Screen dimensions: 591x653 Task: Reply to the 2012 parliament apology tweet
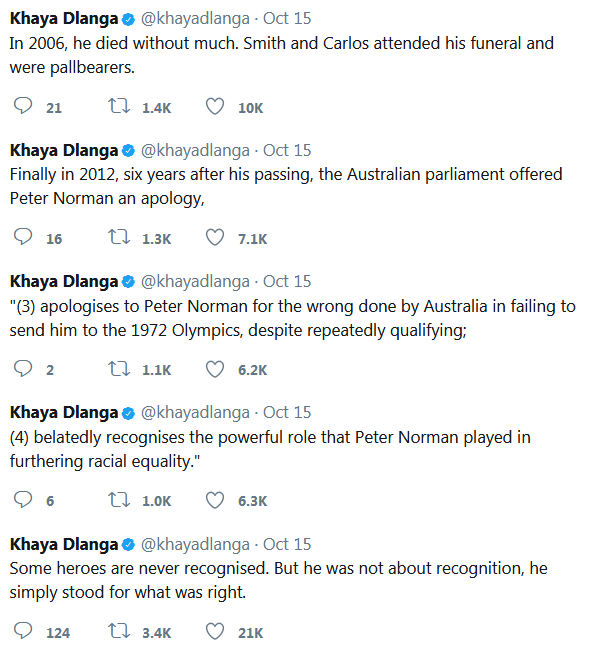click(x=23, y=237)
